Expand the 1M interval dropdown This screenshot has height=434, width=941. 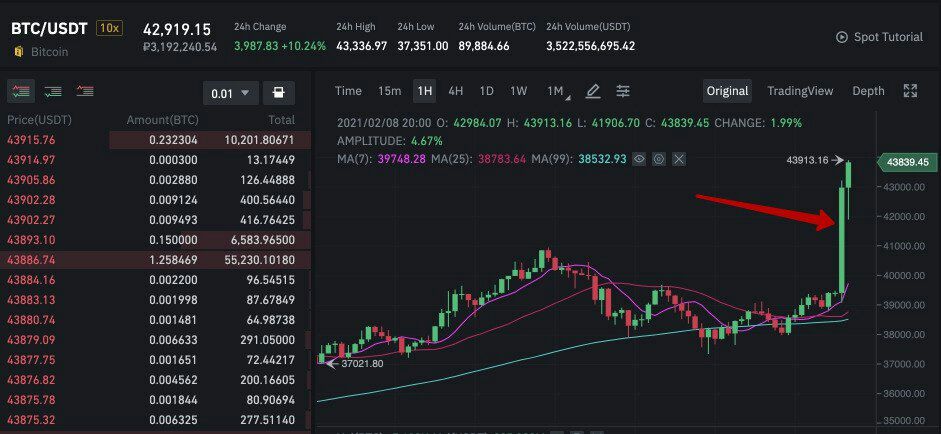click(558, 91)
